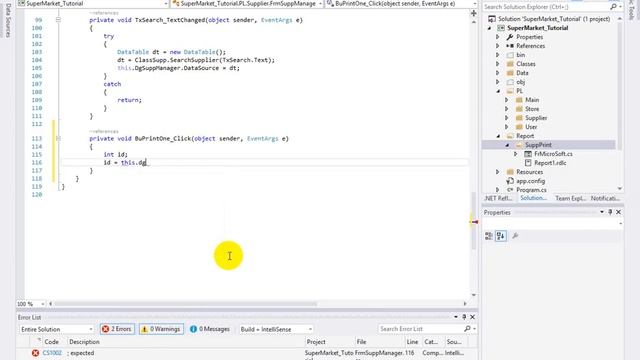This screenshot has width=640, height=360.
Task: Collapse the TxSearch_TextChanged method outline
Action: 58,20
